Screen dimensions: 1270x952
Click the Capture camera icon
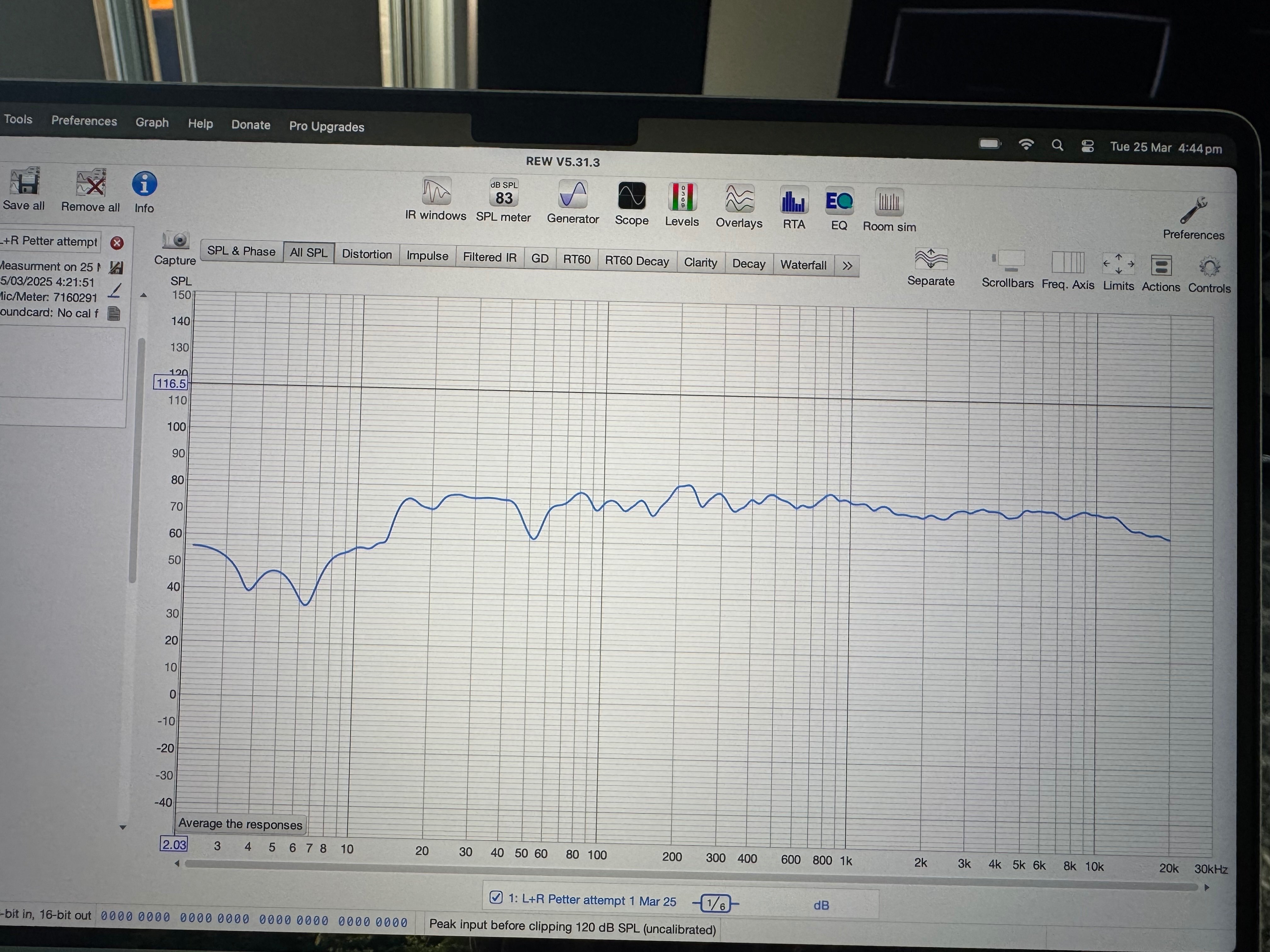pyautogui.click(x=176, y=241)
